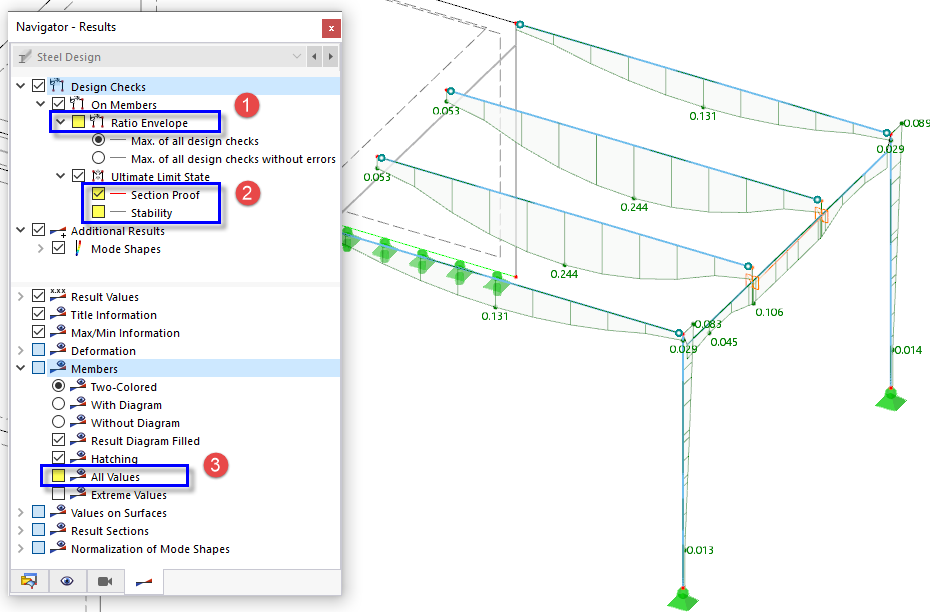Select the With Diagram radio option

[58, 404]
